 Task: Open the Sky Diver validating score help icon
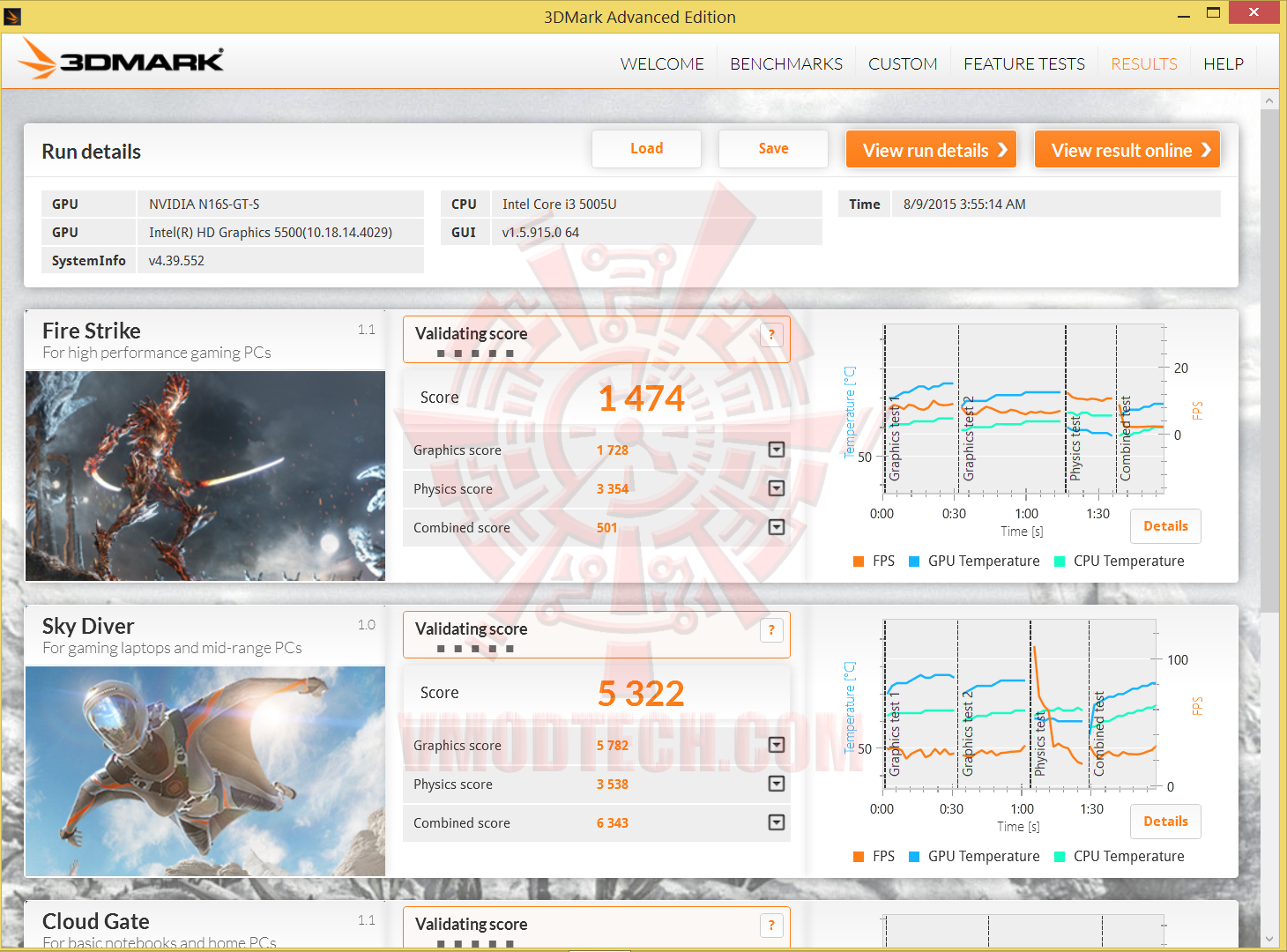771,630
